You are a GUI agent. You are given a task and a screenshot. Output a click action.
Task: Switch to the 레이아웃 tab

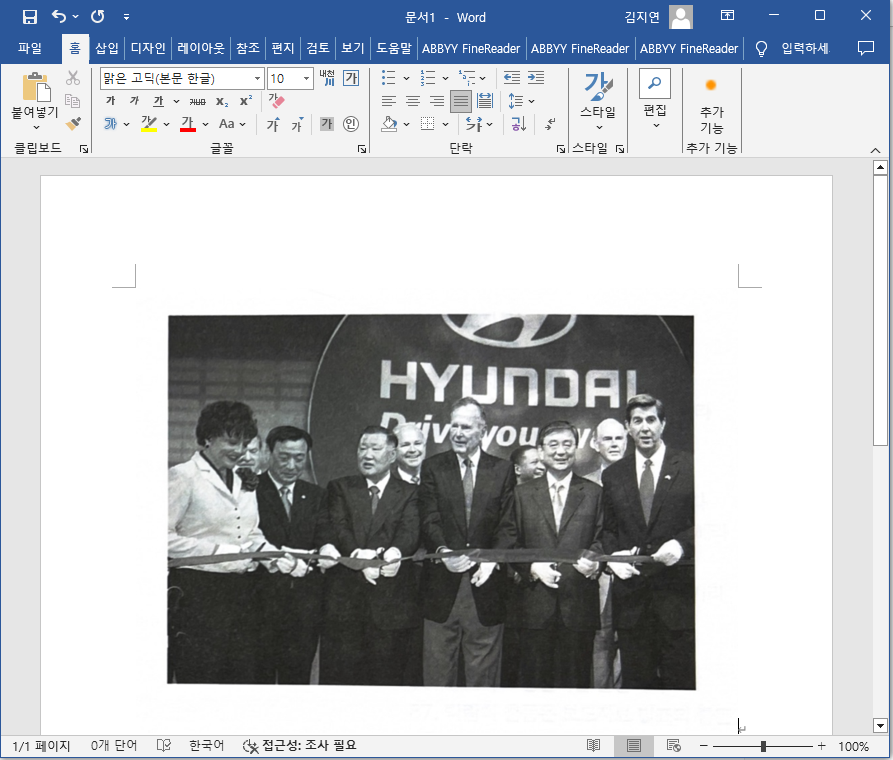(200, 48)
